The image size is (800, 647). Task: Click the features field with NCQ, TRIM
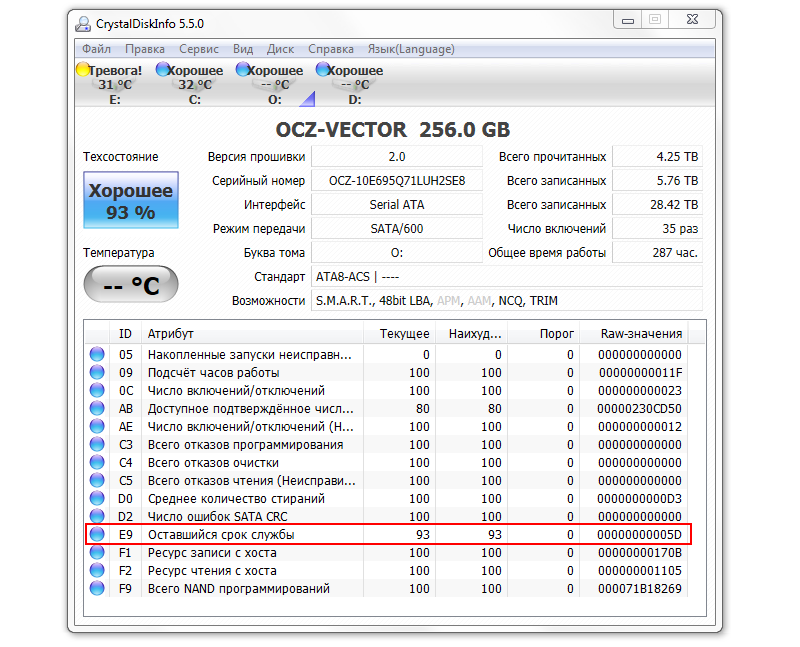[x=507, y=301]
